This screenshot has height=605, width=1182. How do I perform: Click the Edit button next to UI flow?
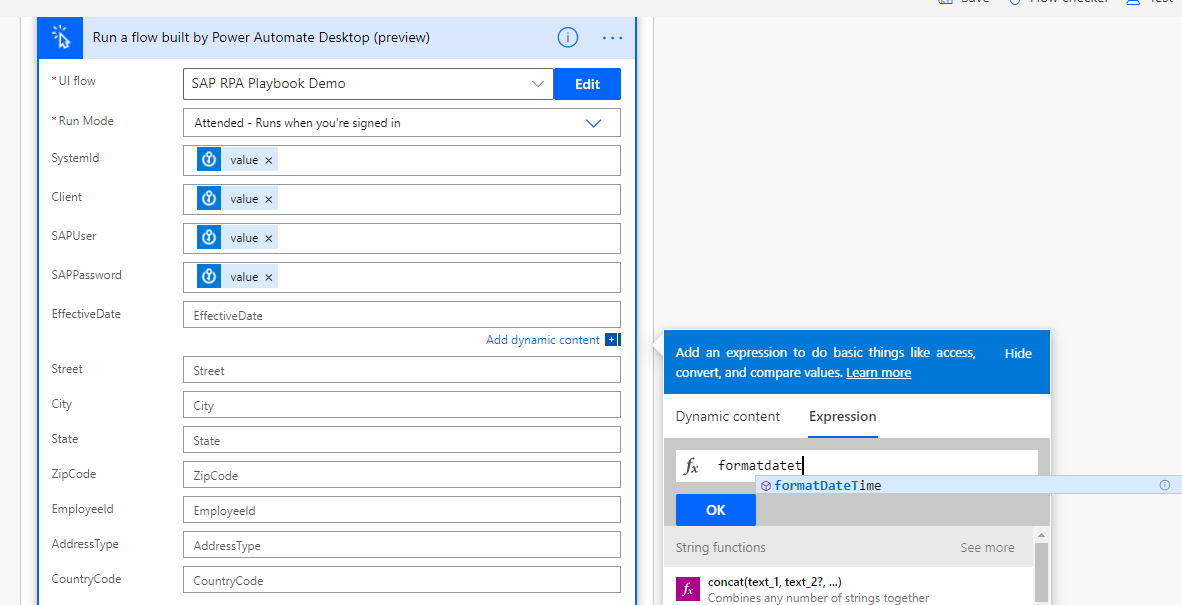pos(587,84)
